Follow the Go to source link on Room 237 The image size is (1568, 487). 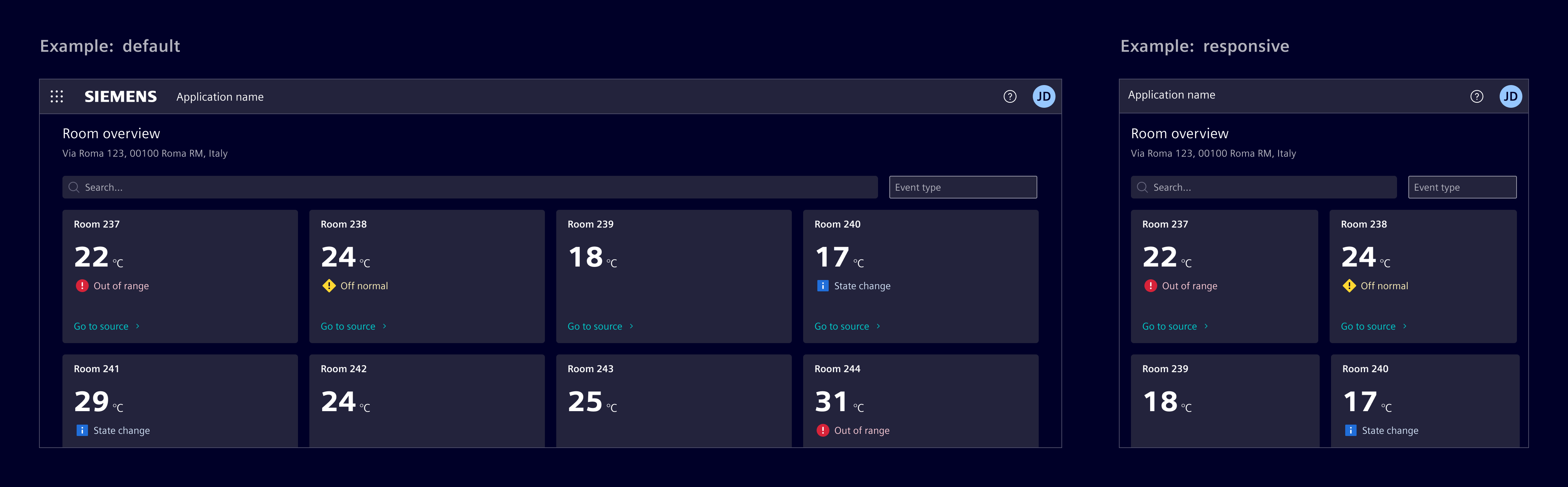(101, 326)
